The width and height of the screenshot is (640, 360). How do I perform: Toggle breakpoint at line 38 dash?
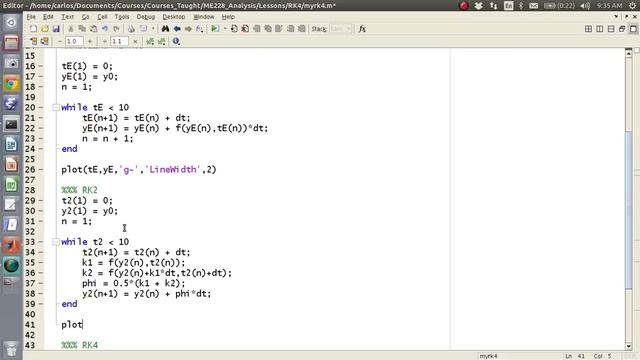coord(41,293)
